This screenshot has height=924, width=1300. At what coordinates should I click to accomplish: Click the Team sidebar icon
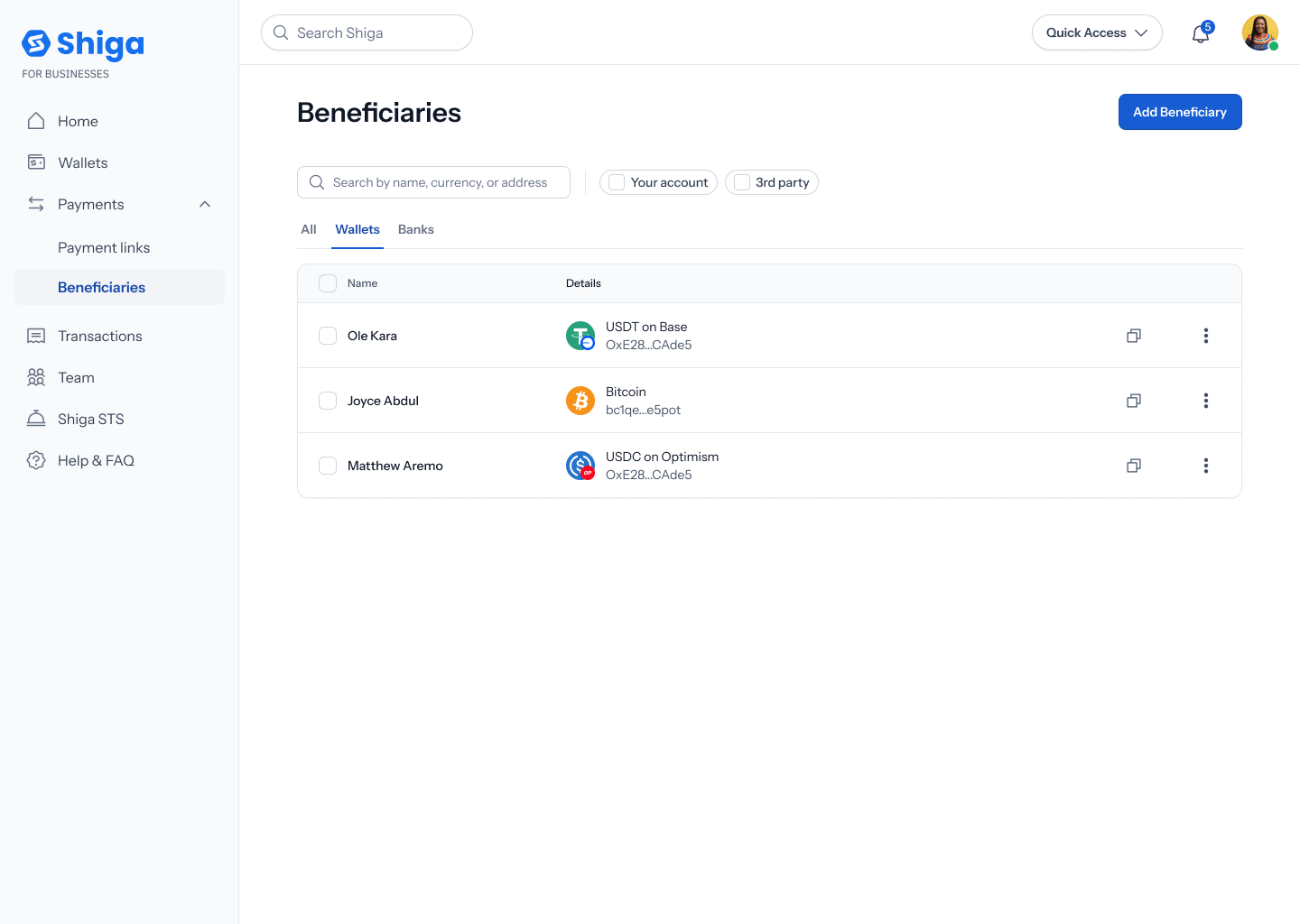coord(36,377)
